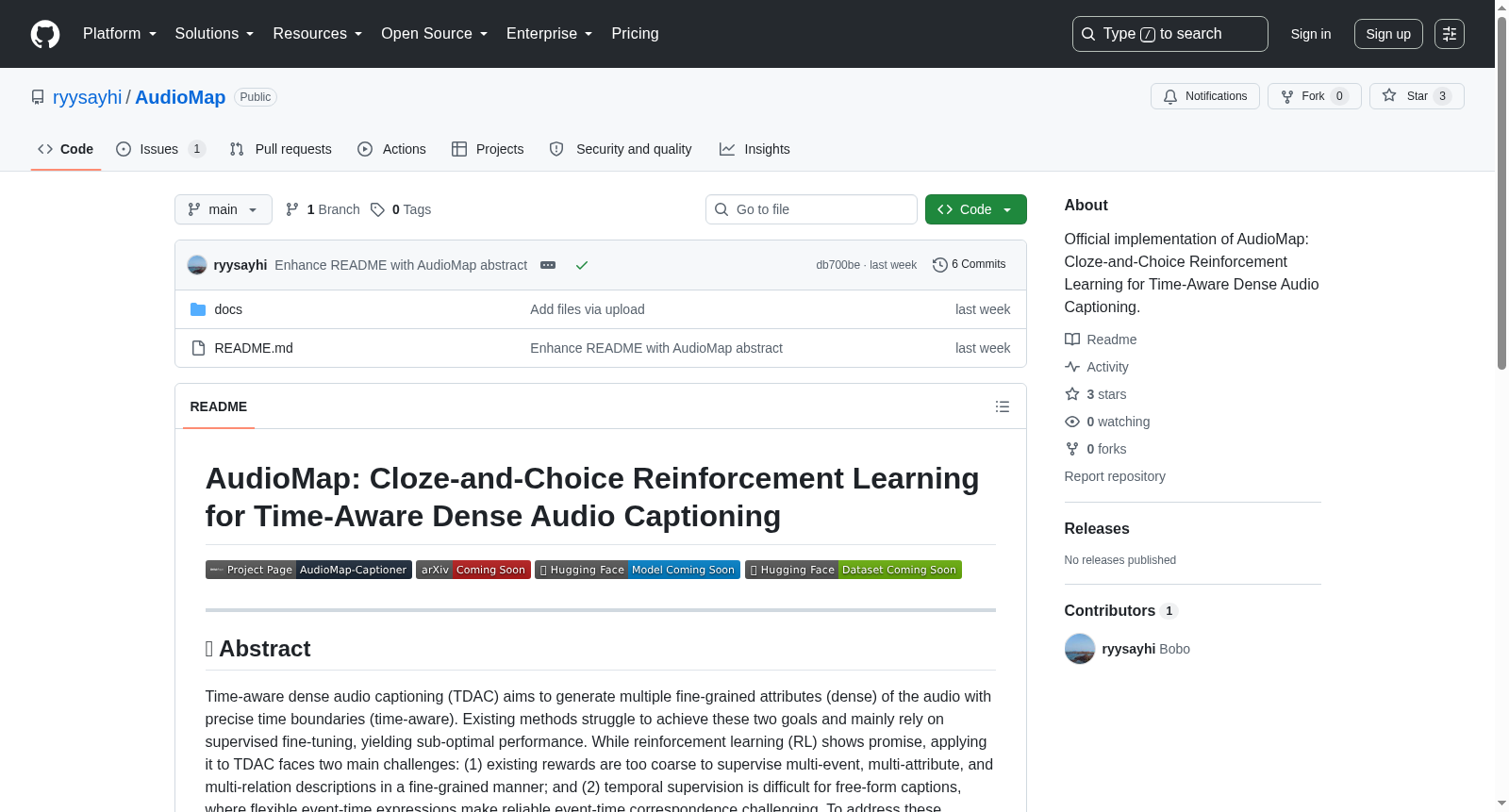Click the repository icon beside ryysayhi
The height and width of the screenshot is (812, 1509).
pos(38,97)
